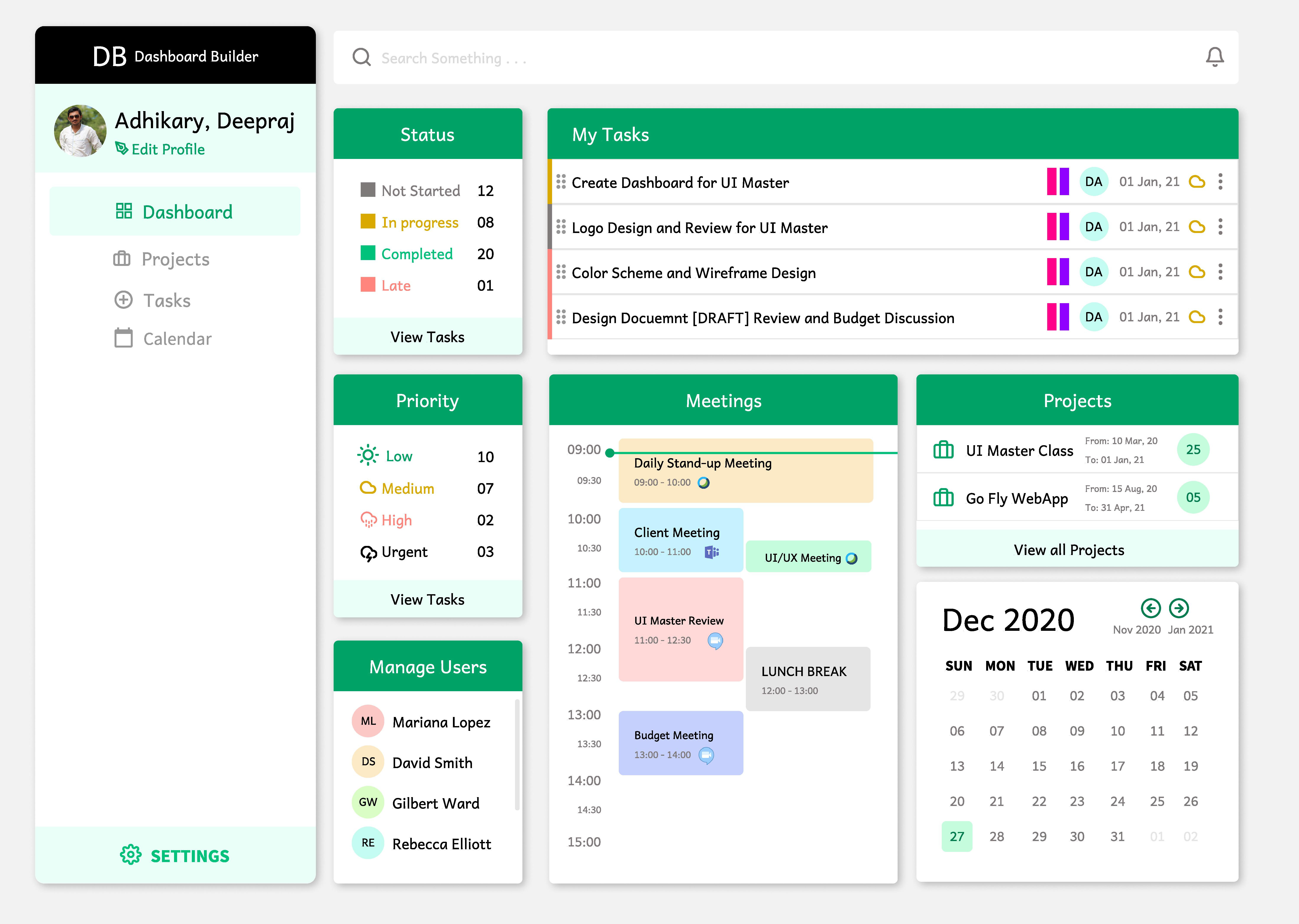Click cloud priority icon on Logo Design task
Viewport: 1299px width, 924px height.
click(x=1197, y=227)
